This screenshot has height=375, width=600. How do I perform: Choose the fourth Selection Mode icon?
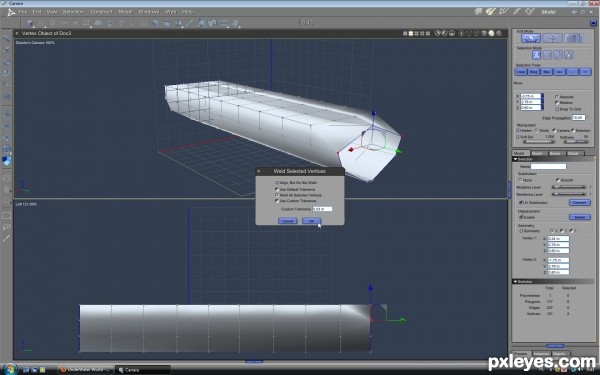coord(569,55)
